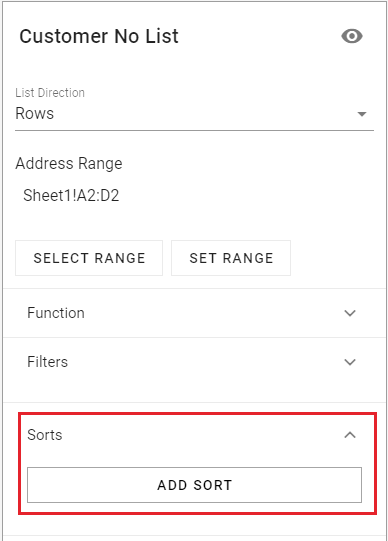The image size is (388, 541).
Task: Click the underline of List Direction combo box
Action: pyautogui.click(x=195, y=130)
